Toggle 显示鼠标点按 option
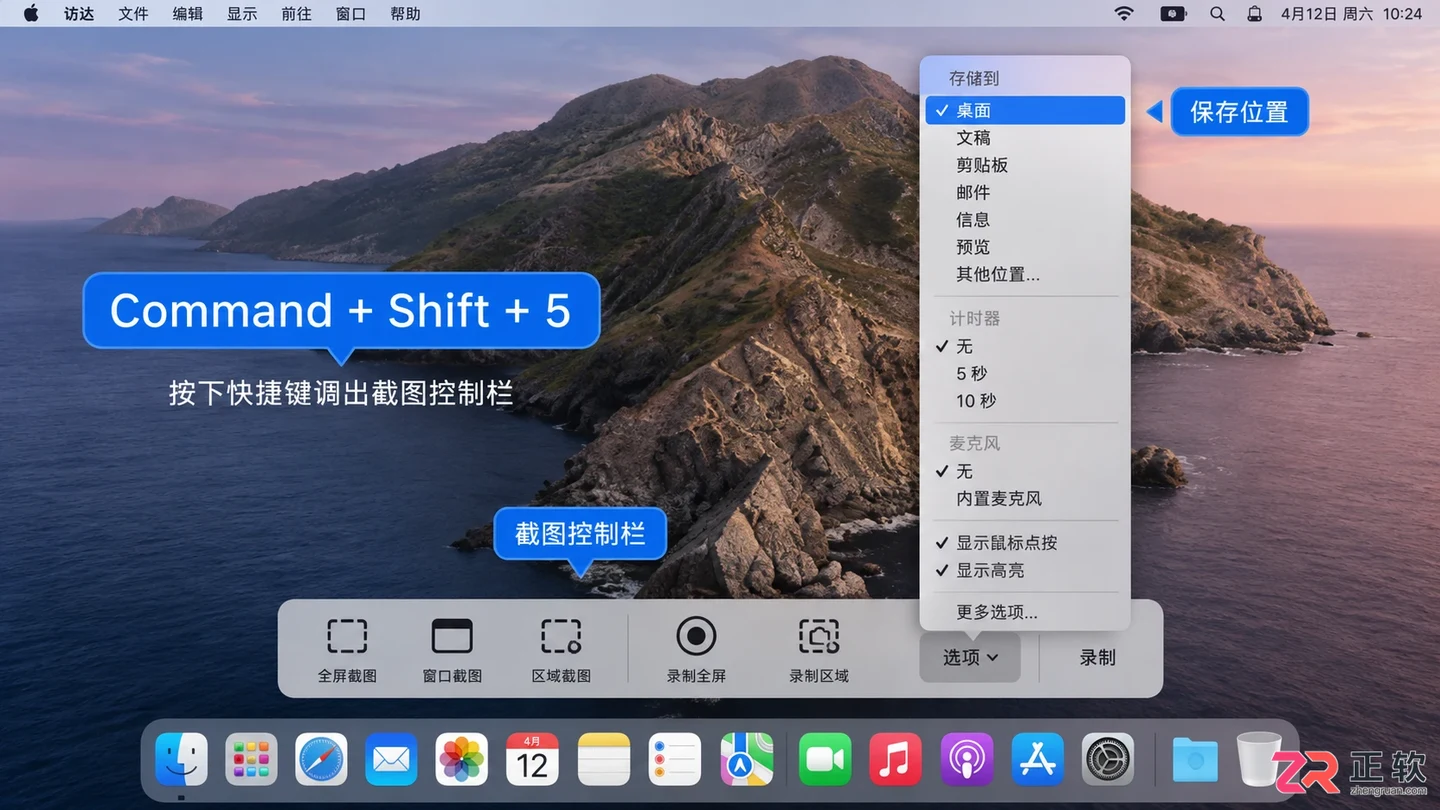 [1025, 543]
